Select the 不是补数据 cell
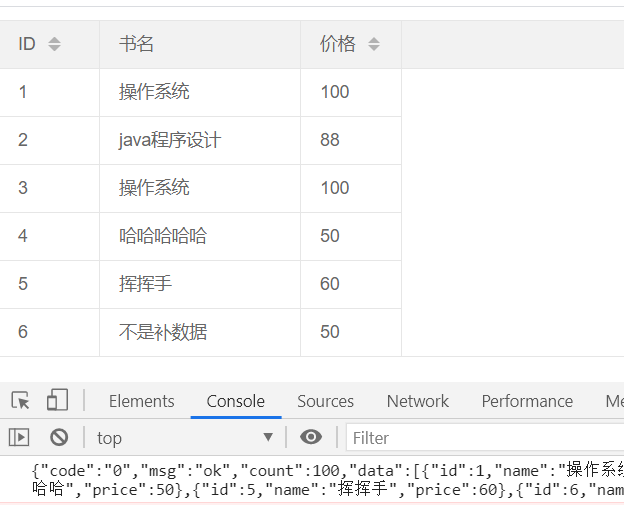The height and width of the screenshot is (505, 624). click(200, 332)
